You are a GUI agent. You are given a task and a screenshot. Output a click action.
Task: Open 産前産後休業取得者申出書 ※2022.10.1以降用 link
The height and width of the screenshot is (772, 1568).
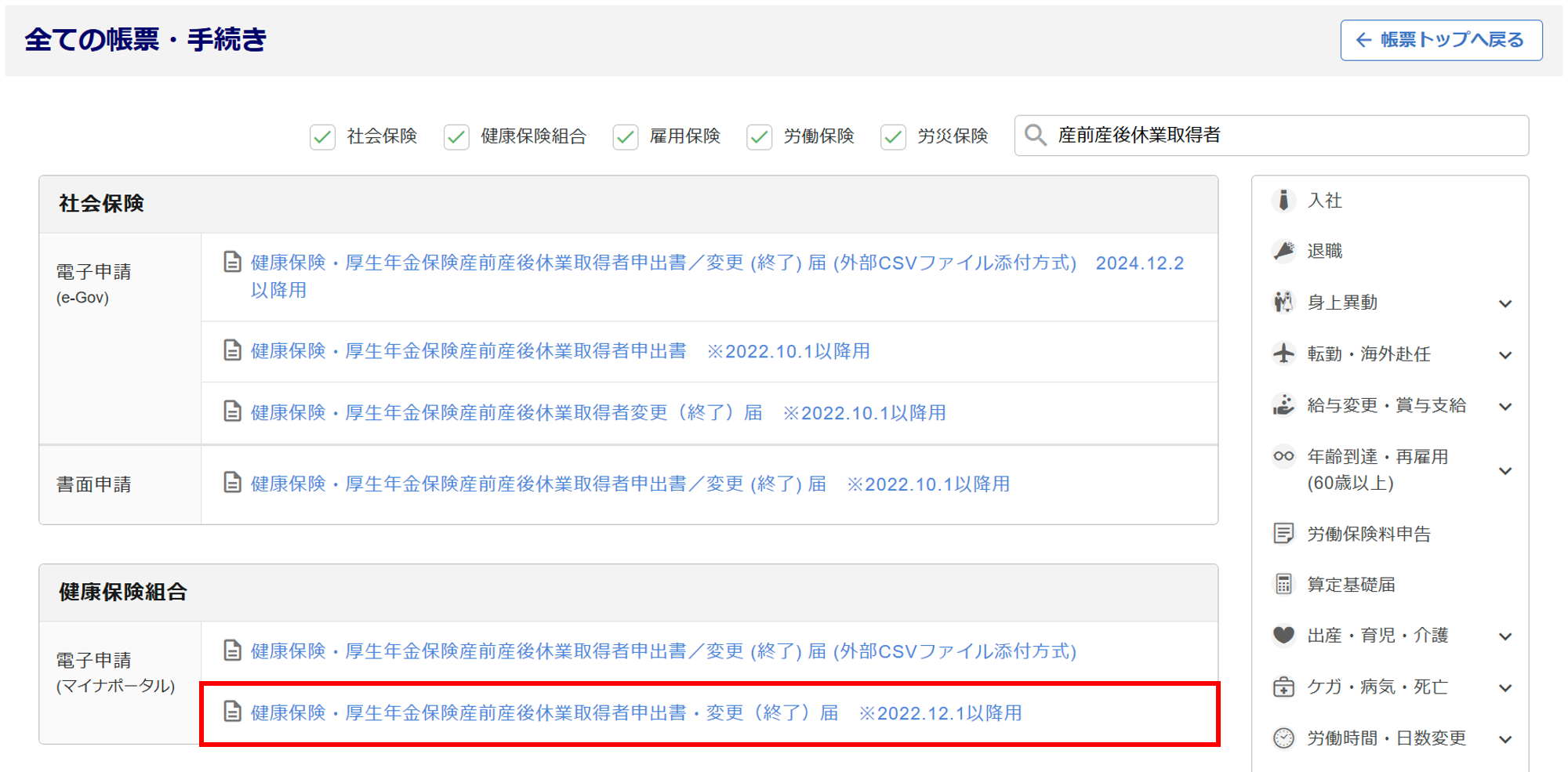click(x=561, y=351)
